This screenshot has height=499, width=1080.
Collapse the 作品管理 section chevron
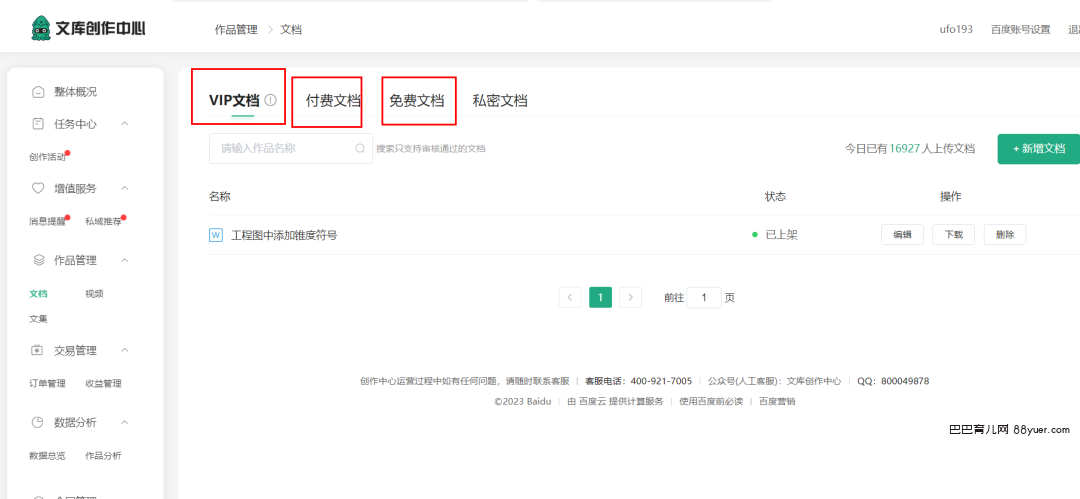[x=125, y=261]
